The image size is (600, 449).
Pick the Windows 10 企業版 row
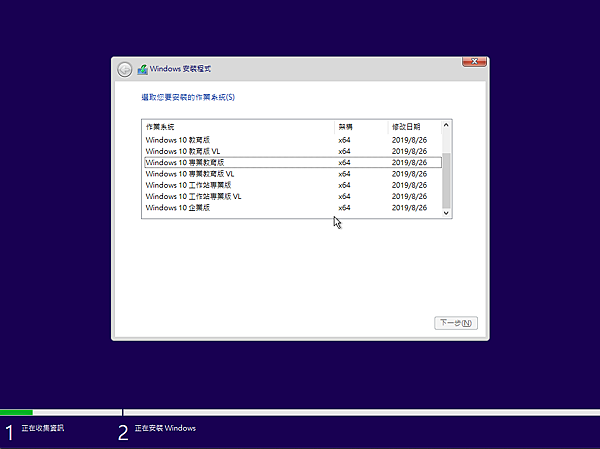click(293, 207)
